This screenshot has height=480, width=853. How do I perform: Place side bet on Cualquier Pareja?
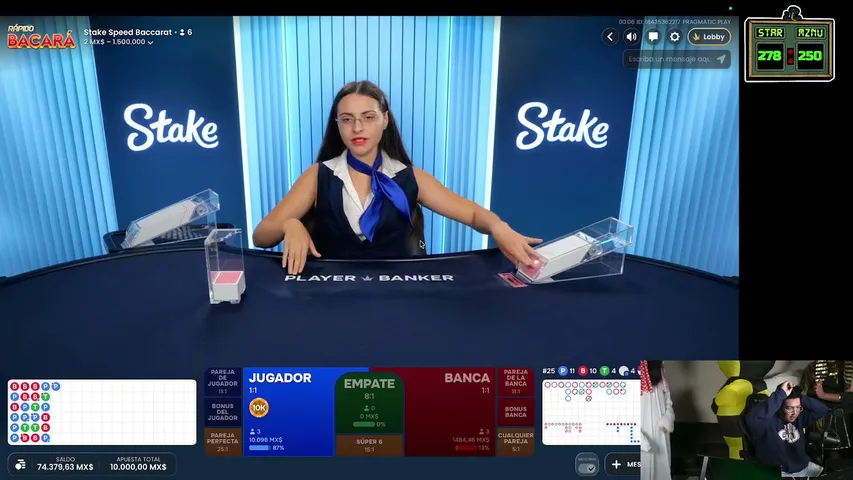(515, 442)
